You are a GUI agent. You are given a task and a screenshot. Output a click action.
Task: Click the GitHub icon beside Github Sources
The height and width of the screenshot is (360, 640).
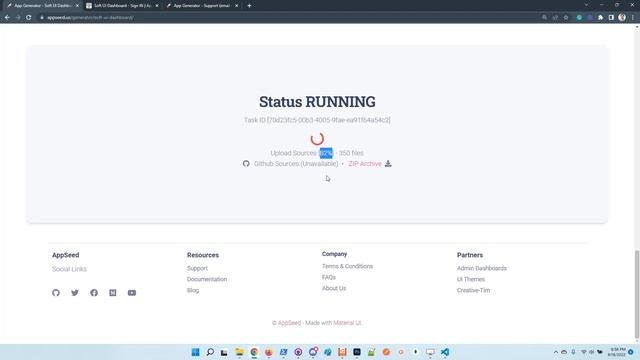click(x=246, y=164)
